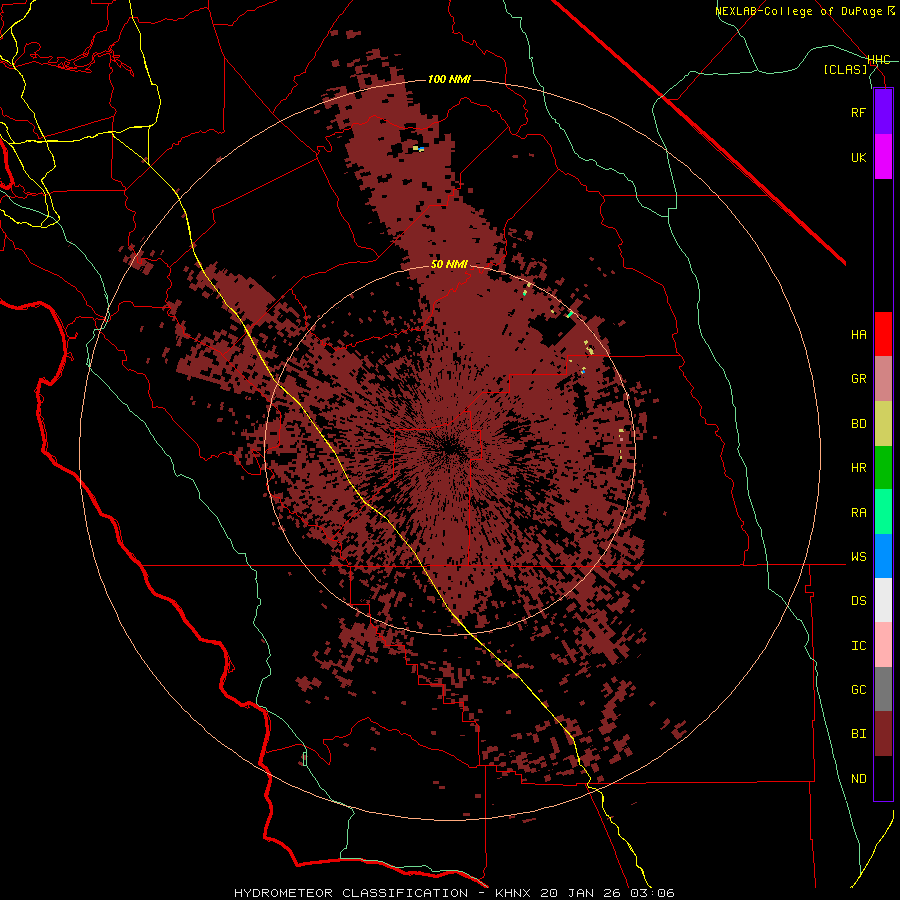Click the 'GR' legend label
900x900 pixels.
click(x=859, y=379)
